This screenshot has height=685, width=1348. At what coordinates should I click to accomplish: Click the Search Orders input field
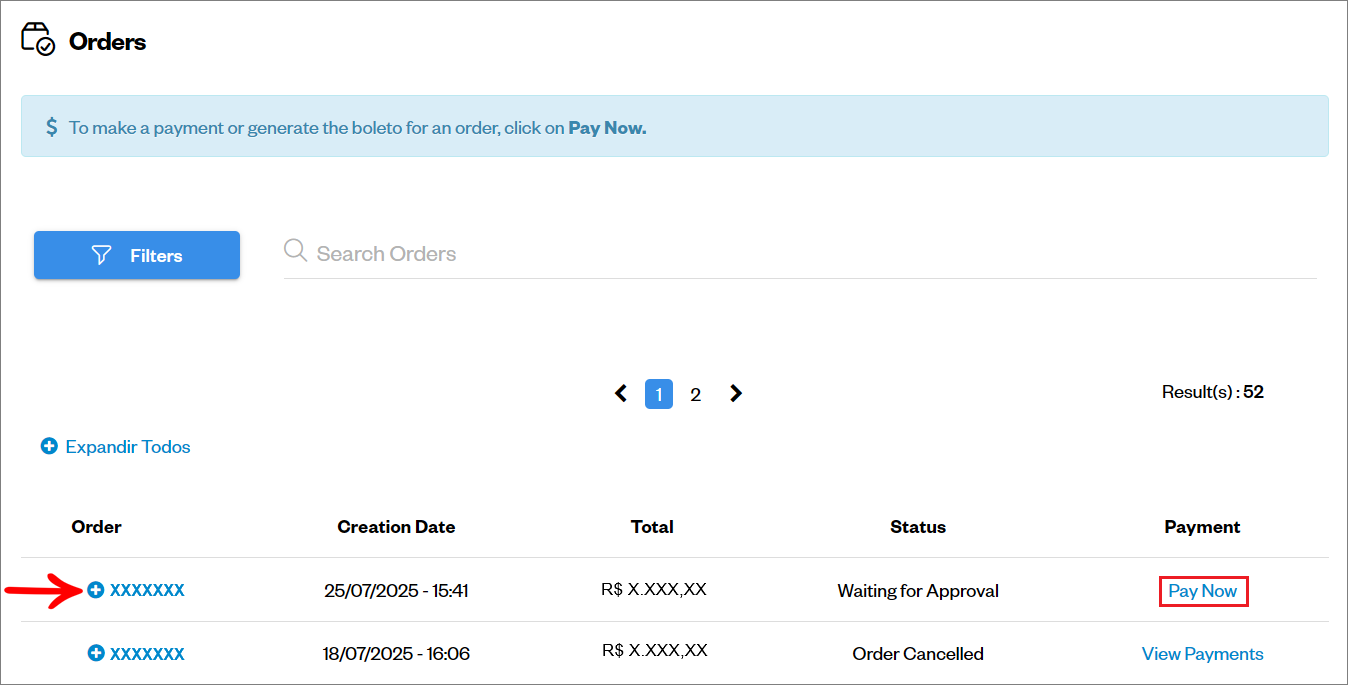(800, 254)
